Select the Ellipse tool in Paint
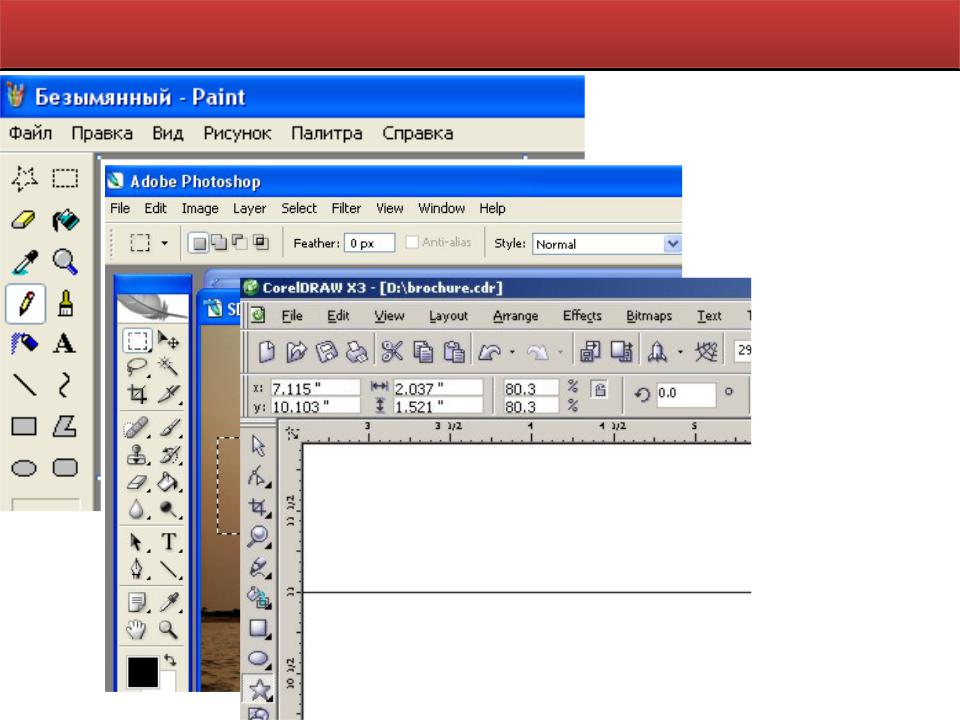The height and width of the screenshot is (720, 960). point(24,468)
